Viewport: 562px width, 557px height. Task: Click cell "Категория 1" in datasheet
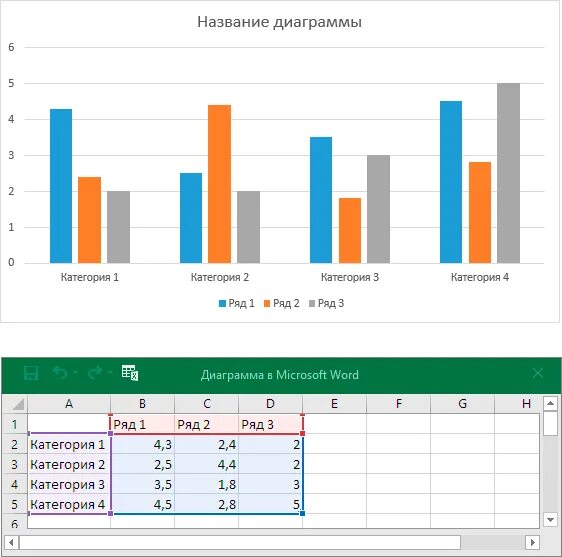coord(69,444)
